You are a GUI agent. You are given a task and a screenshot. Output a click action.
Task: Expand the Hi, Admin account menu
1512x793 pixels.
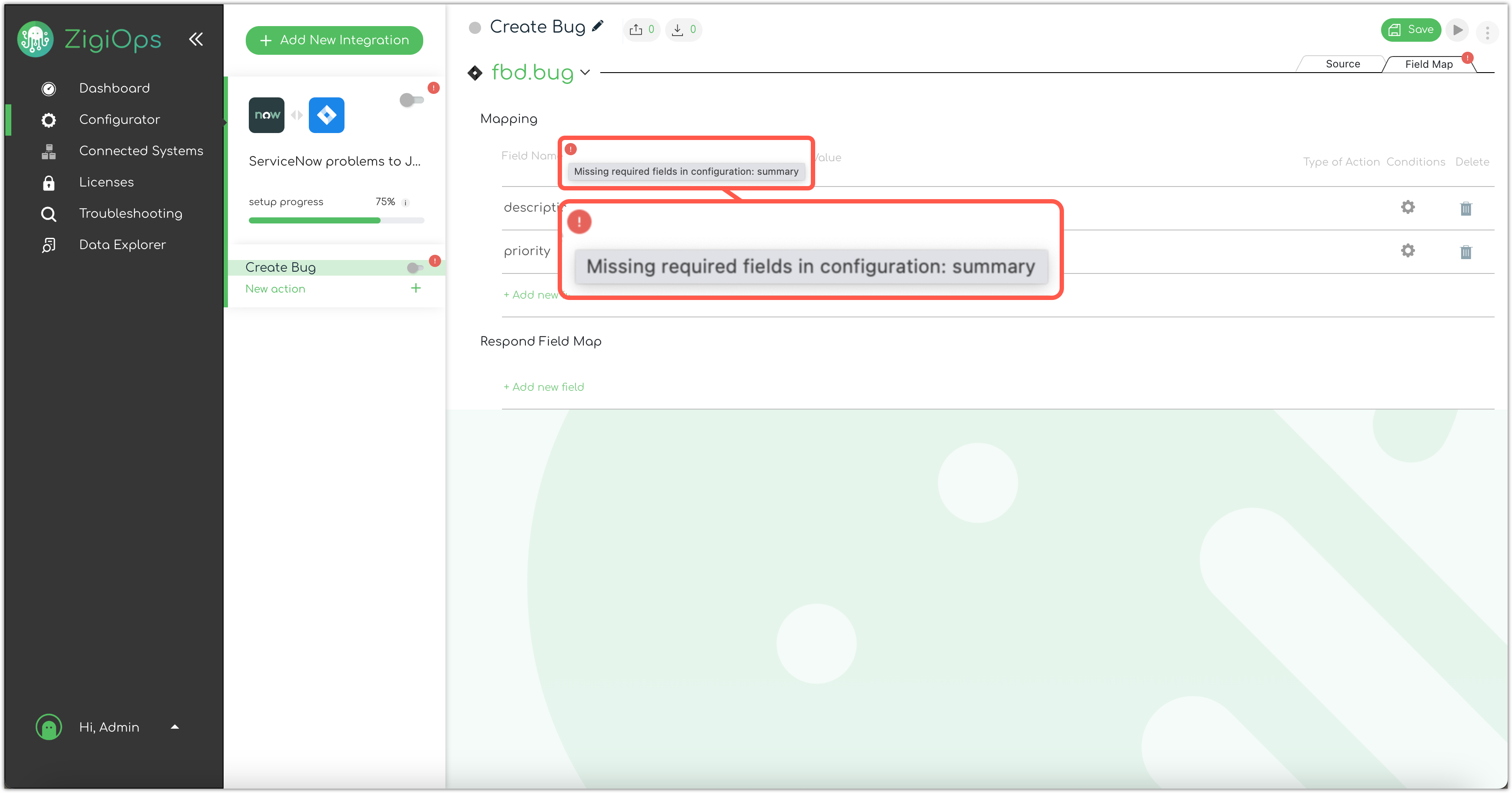(174, 727)
